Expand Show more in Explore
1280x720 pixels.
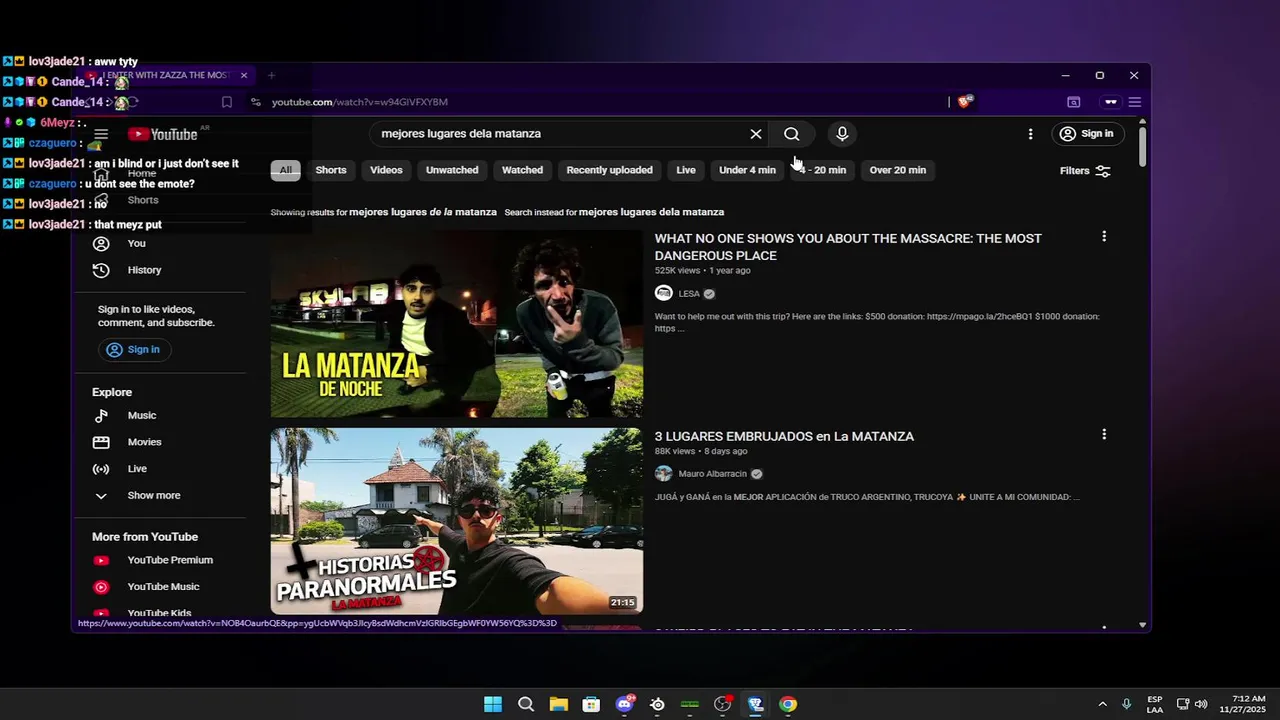[x=154, y=496]
